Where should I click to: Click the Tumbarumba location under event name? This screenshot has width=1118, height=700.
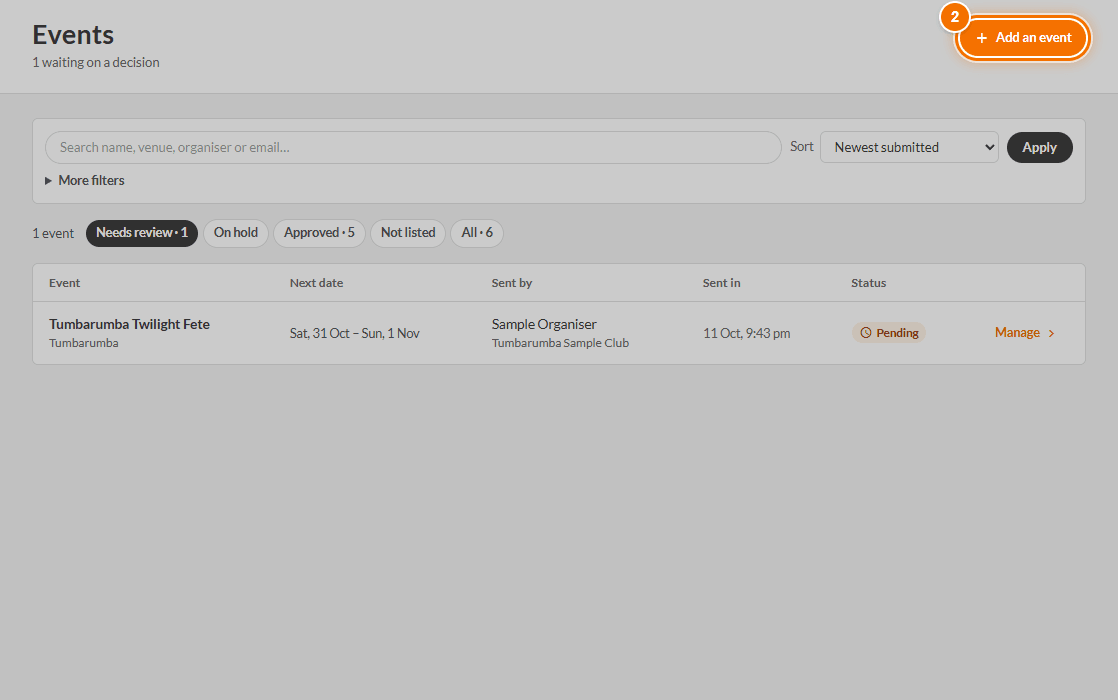(x=83, y=343)
